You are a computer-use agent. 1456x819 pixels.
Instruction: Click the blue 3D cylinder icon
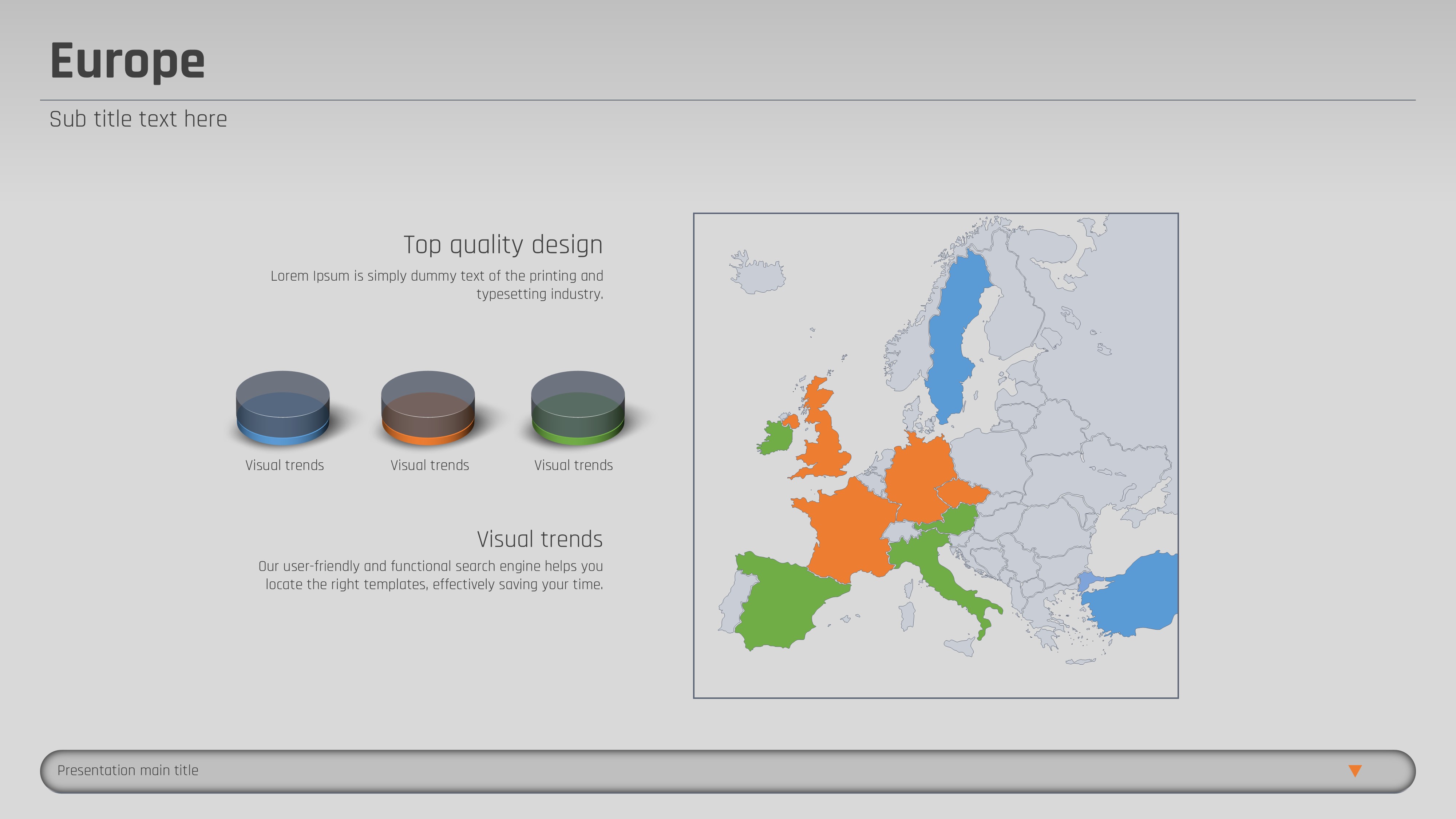coord(282,408)
